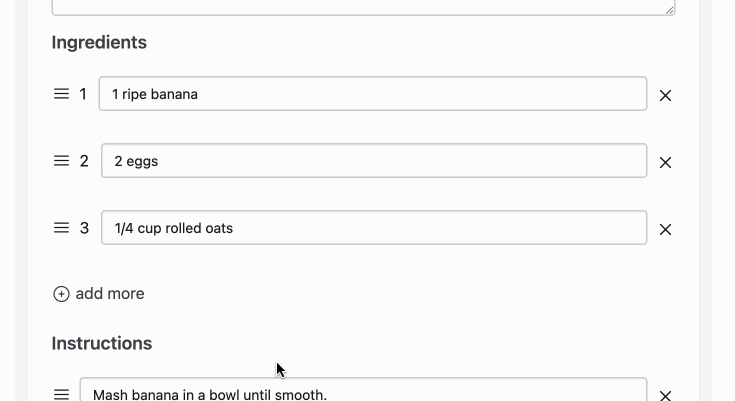Image resolution: width=735 pixels, height=401 pixels.
Task: Click the number 2 label beside eggs
Action: 84,161
